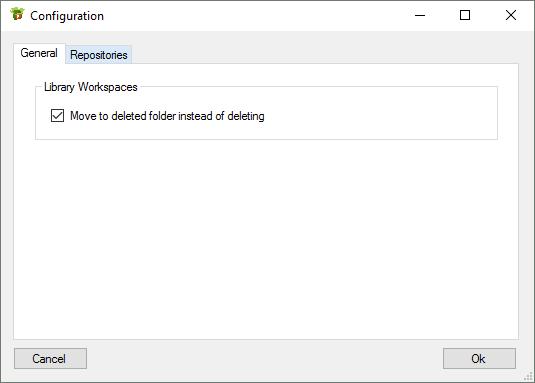
Task: Click the empty white area of the General panel
Action: coord(266,239)
